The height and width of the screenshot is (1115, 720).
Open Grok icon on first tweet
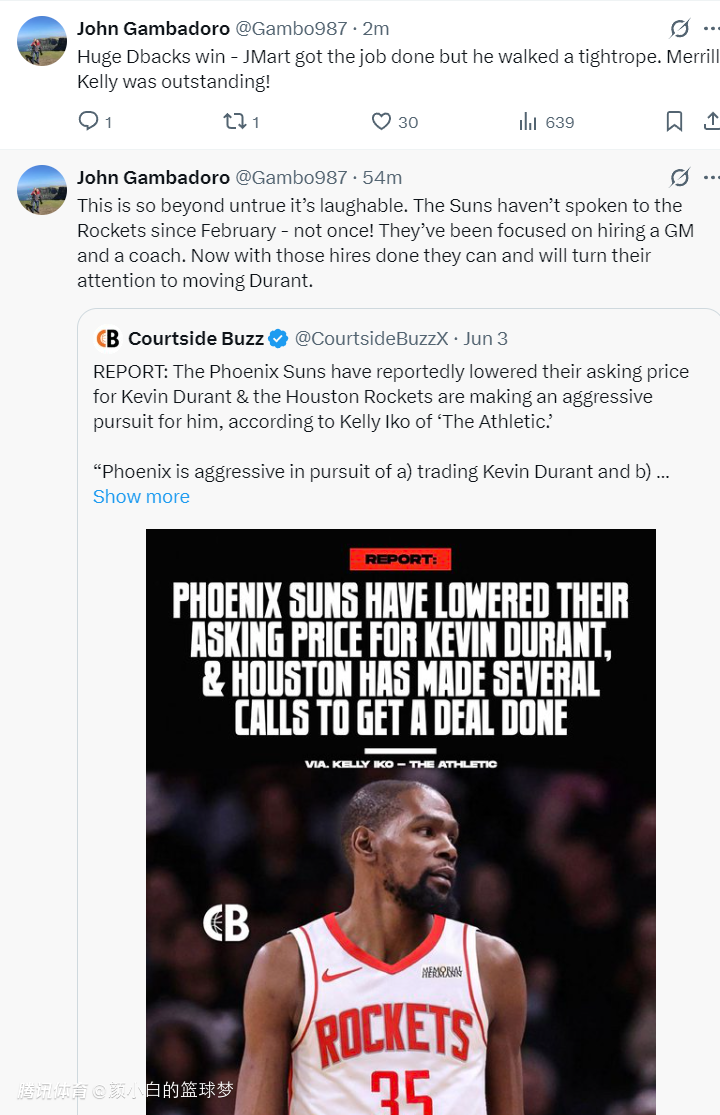point(680,28)
